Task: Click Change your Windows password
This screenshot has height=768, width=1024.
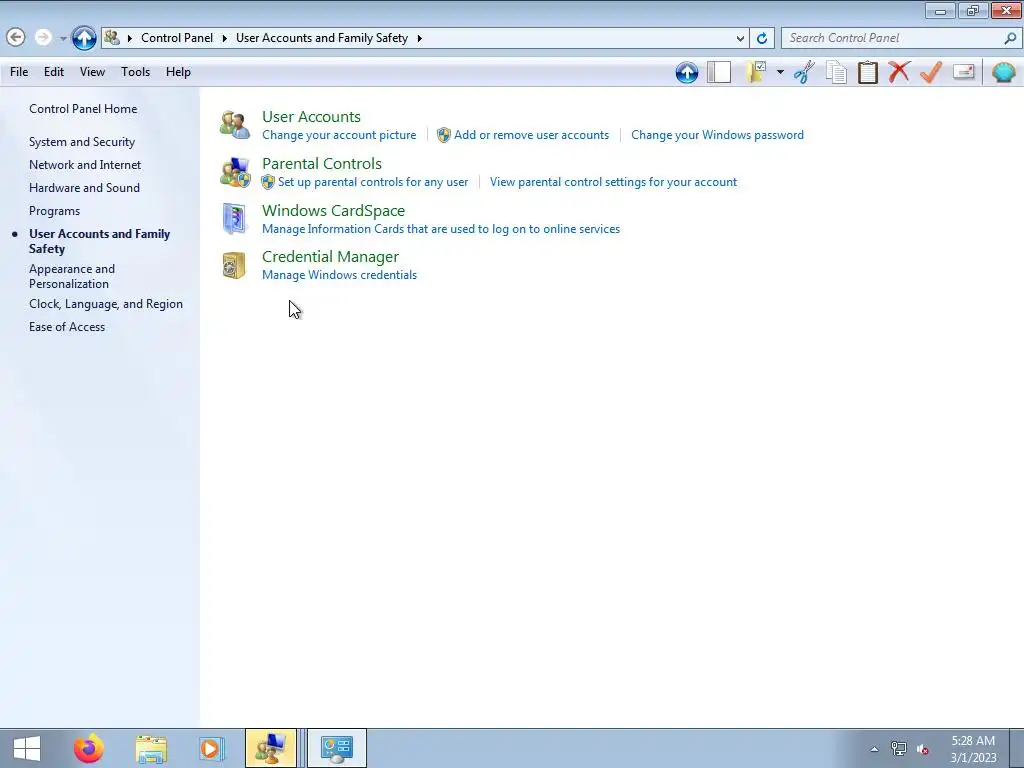Action: [717, 135]
